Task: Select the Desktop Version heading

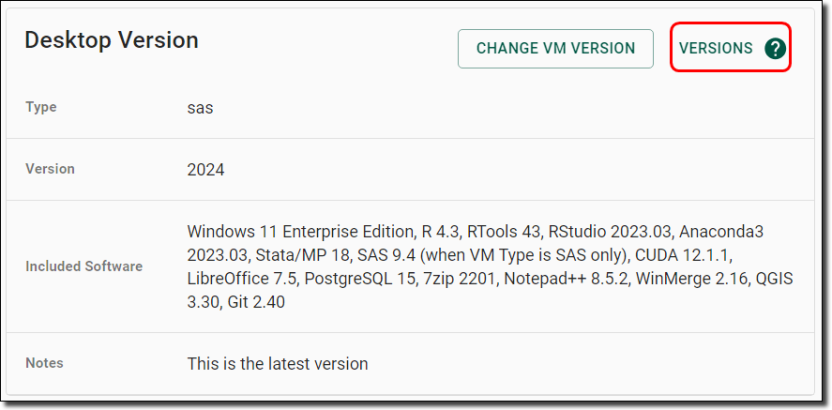Action: pyautogui.click(x=111, y=40)
